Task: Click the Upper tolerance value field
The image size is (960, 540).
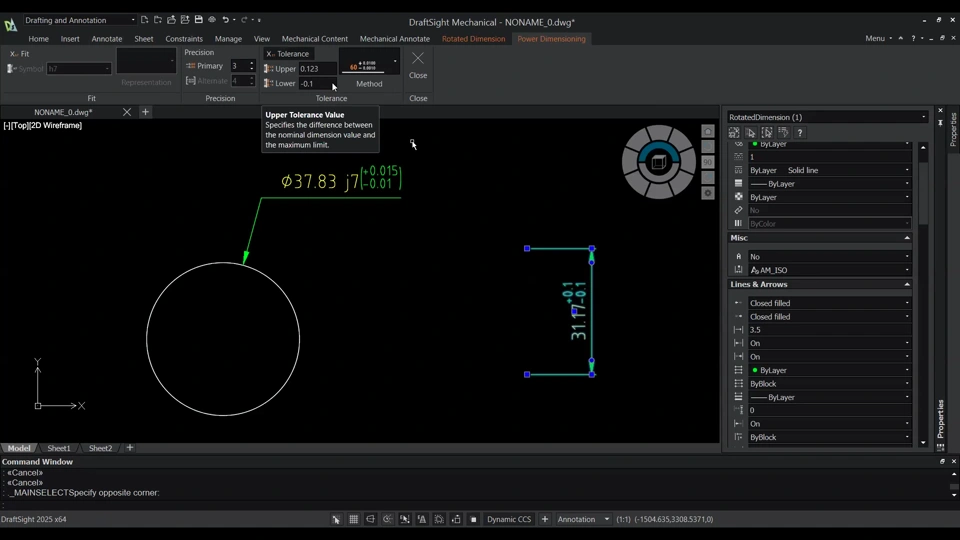Action: pyautogui.click(x=316, y=69)
